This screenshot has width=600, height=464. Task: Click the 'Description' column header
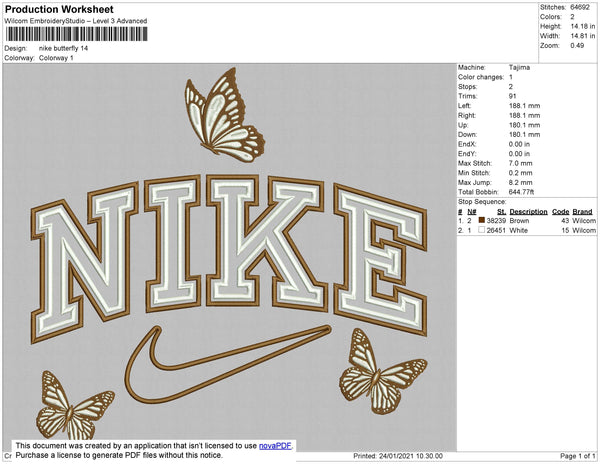528,212
